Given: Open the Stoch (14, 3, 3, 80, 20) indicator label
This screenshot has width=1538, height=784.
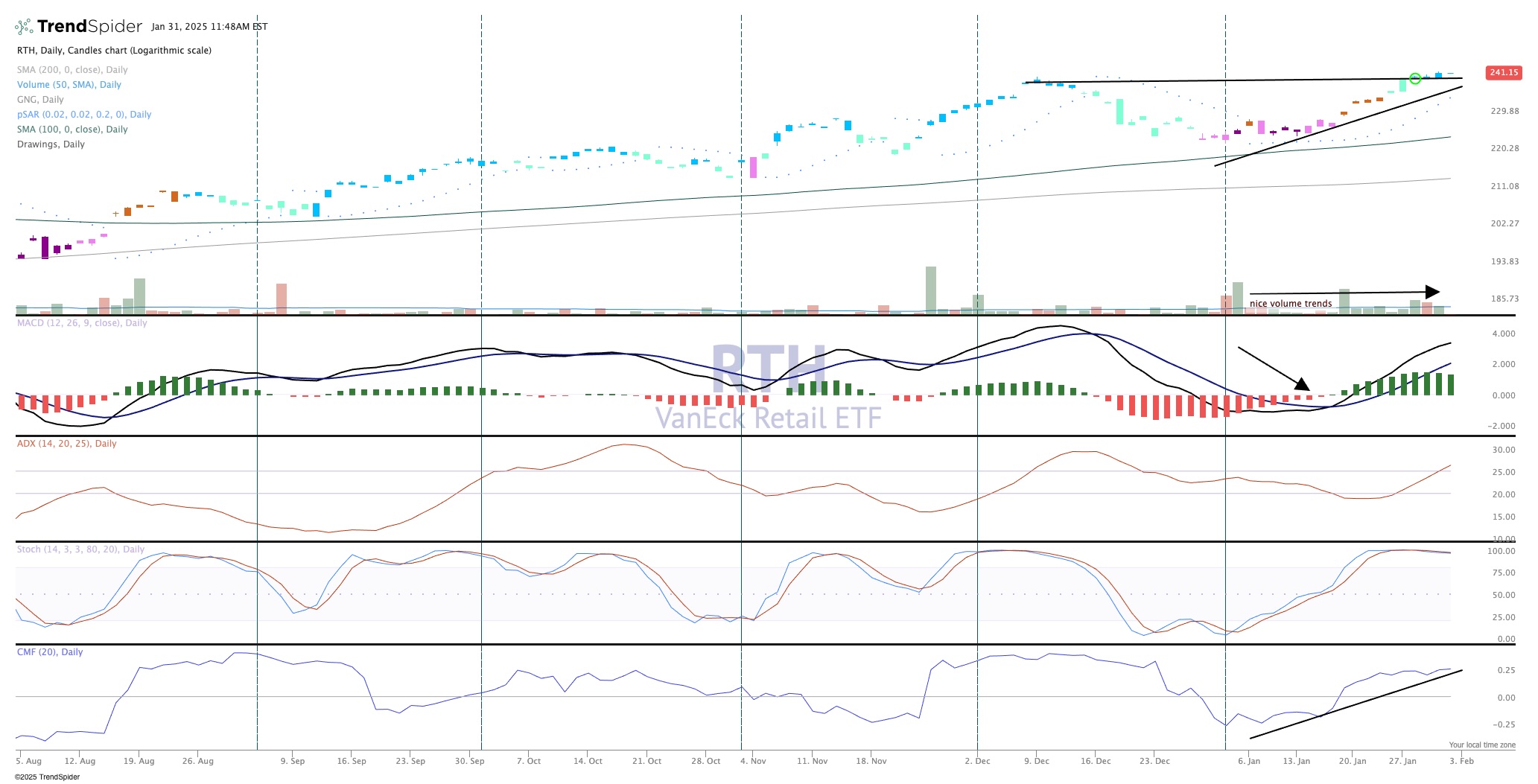Looking at the screenshot, I should click(80, 549).
